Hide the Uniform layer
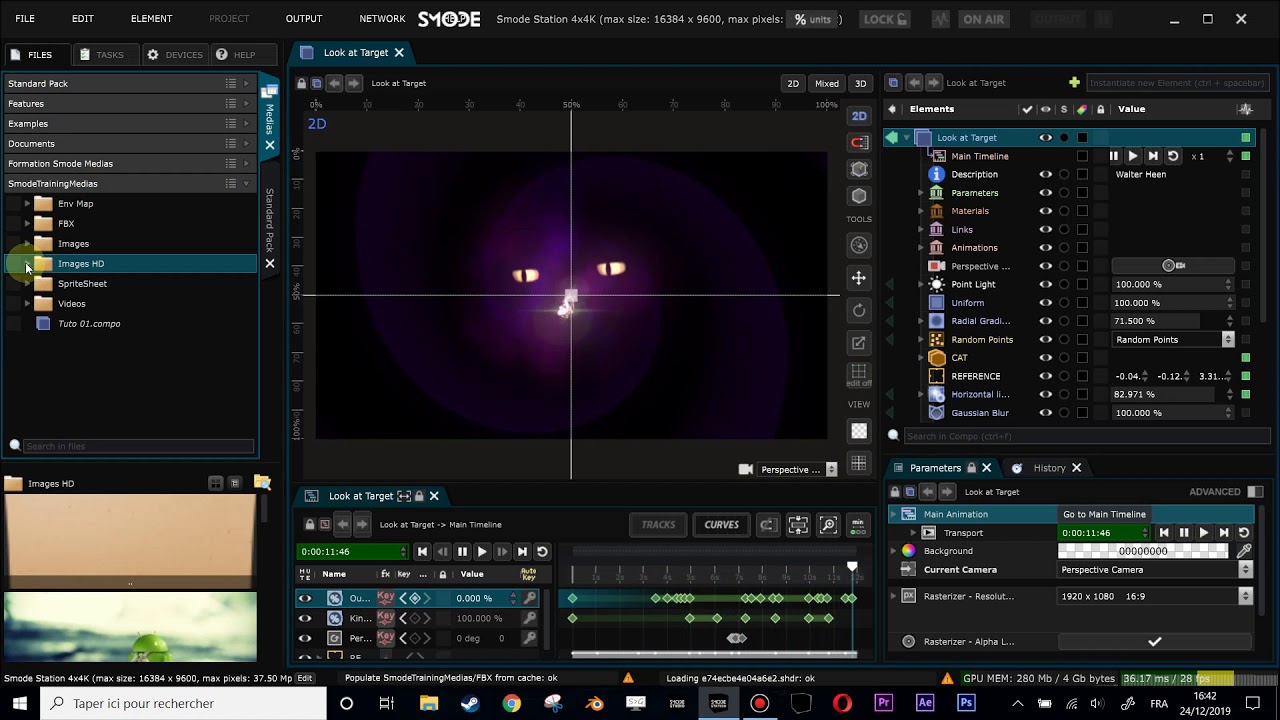 click(x=1045, y=302)
